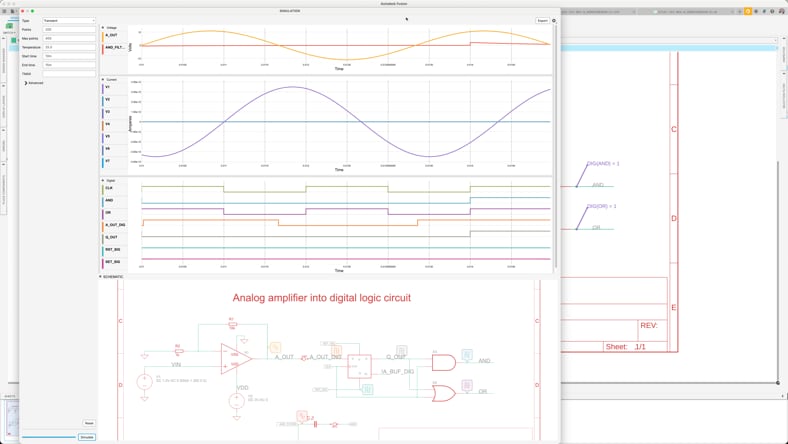Toggle the A_OUT voltage signal trace
Image resolution: width=788 pixels, height=444 pixels.
[112, 35]
